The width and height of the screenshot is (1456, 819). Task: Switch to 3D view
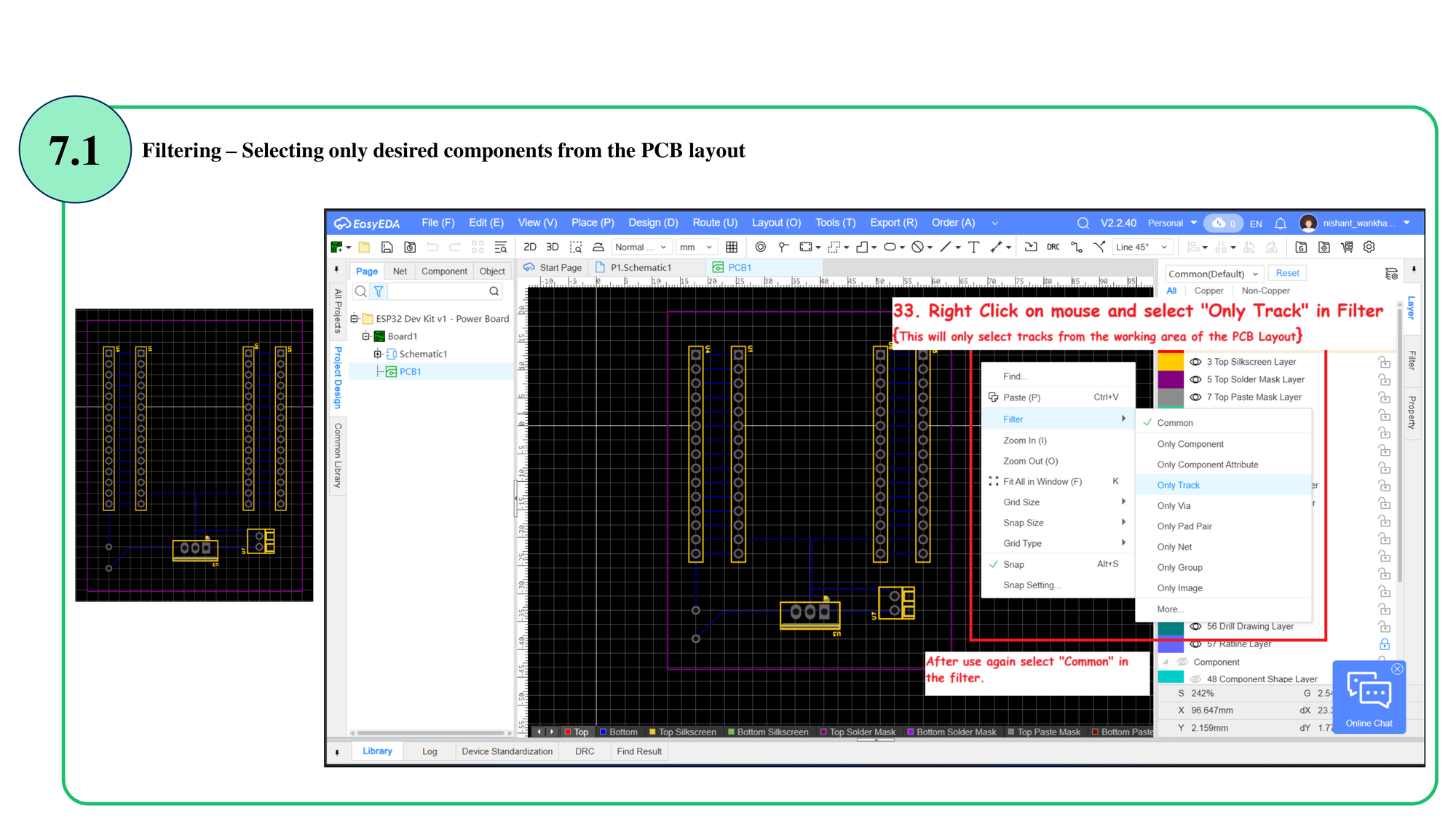point(553,247)
